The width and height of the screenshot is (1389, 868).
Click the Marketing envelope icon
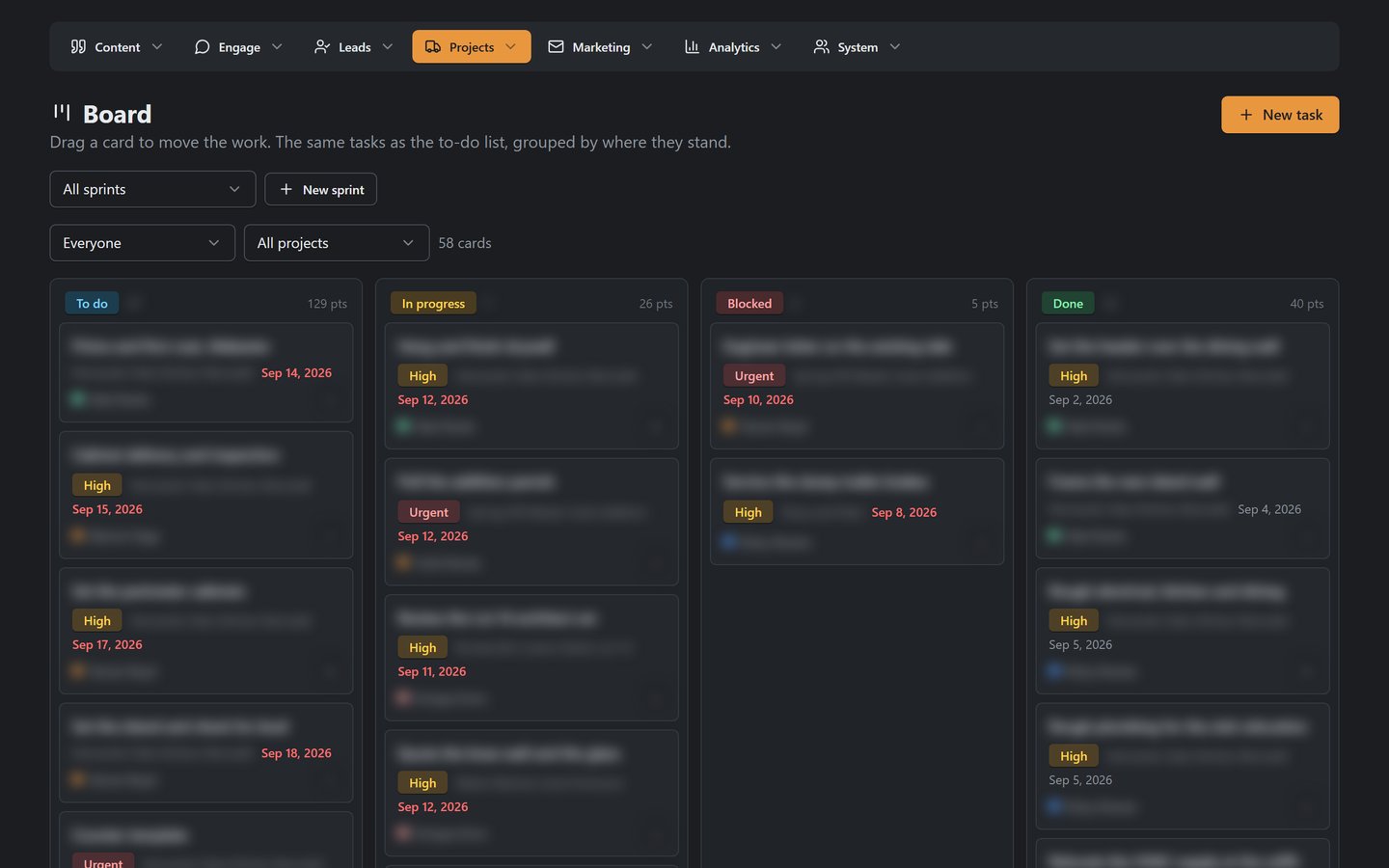[x=556, y=46]
